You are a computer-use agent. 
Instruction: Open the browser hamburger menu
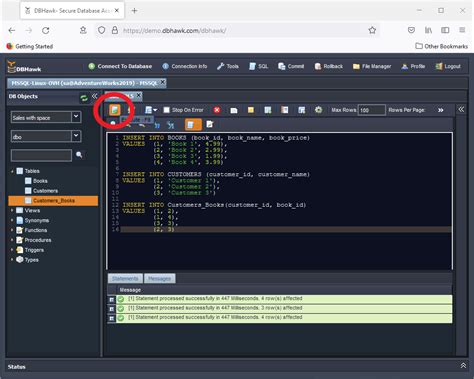tap(462, 30)
